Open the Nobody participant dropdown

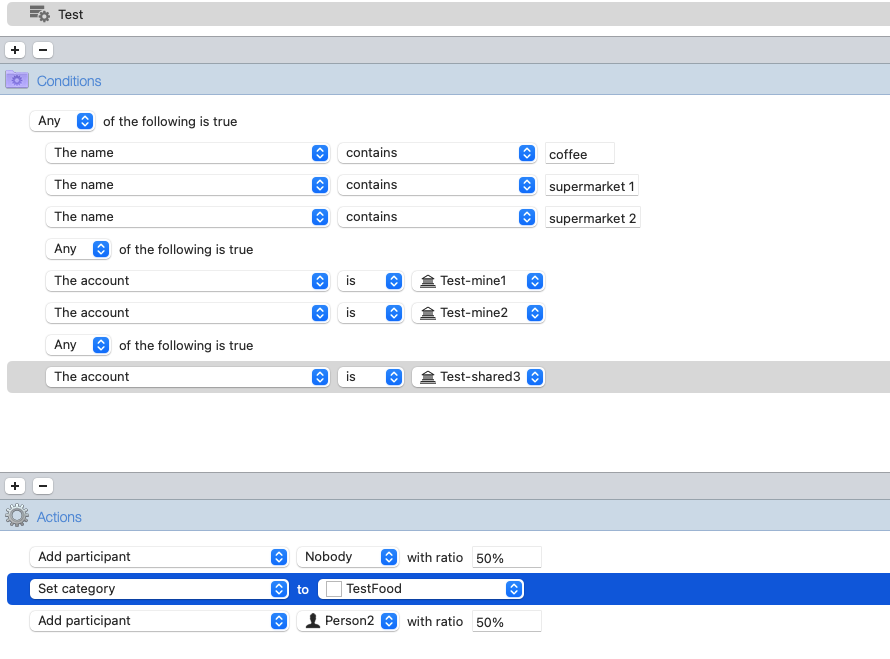348,557
